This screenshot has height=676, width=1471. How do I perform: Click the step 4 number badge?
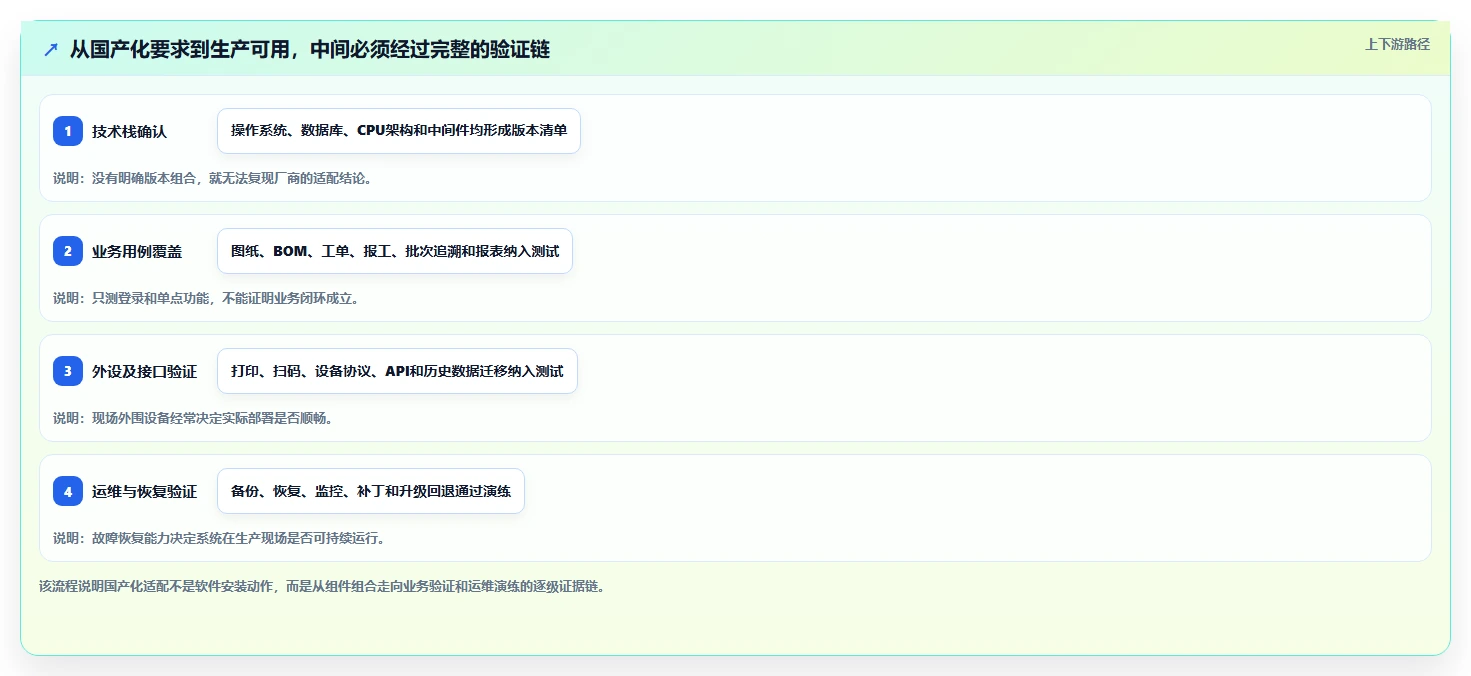click(68, 491)
